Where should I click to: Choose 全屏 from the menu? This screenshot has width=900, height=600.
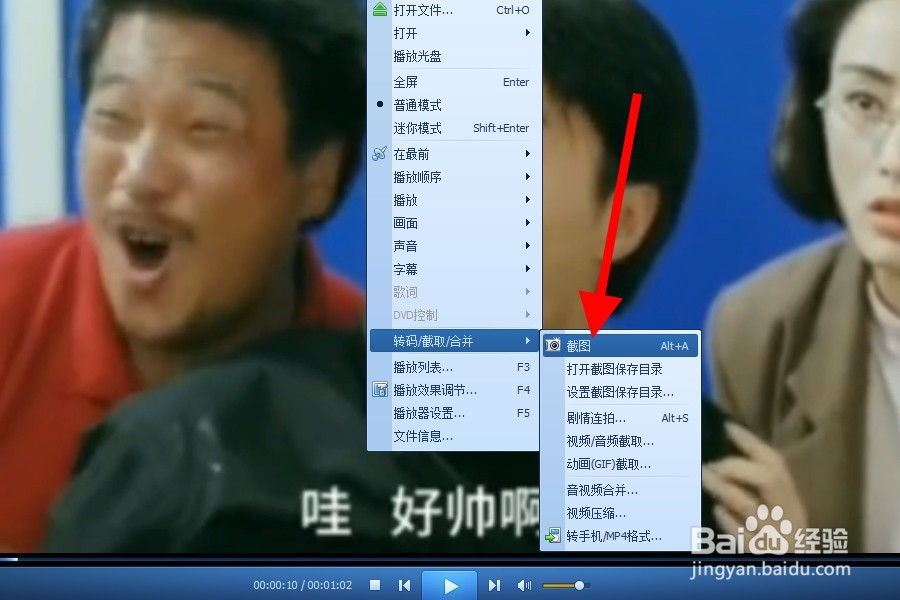[453, 82]
